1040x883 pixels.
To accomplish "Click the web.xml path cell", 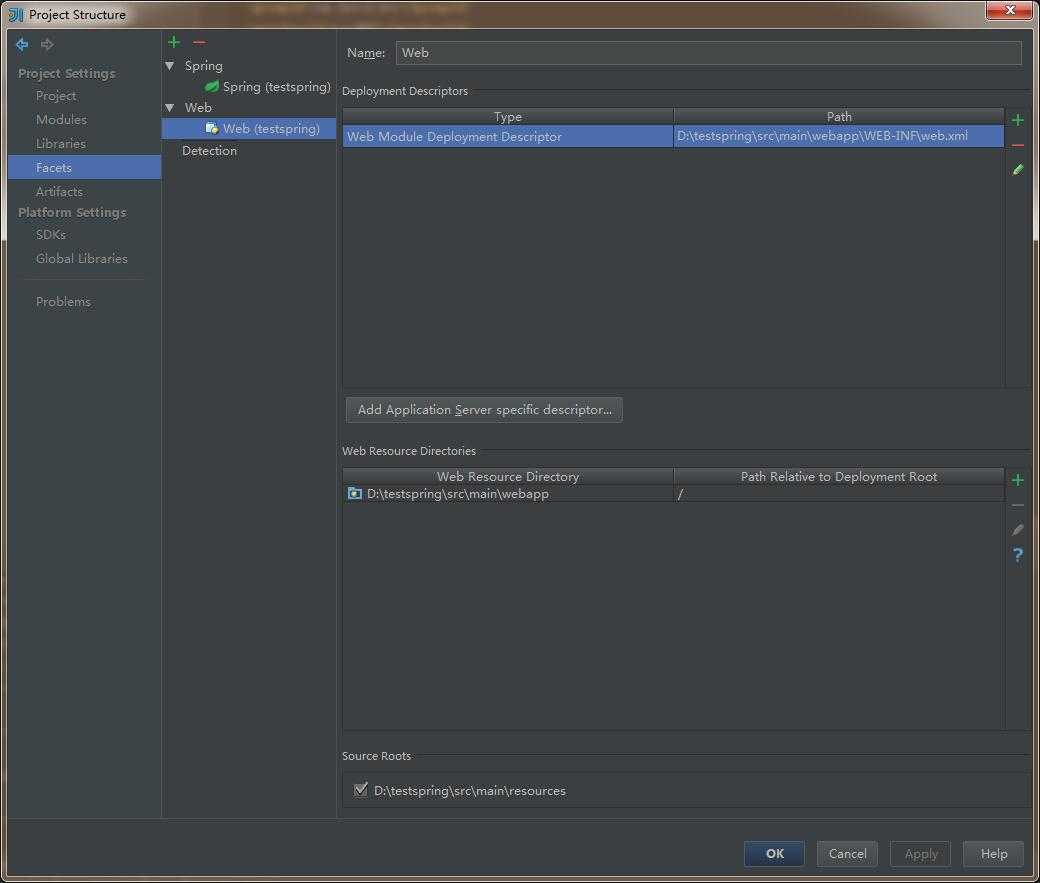I will [838, 136].
